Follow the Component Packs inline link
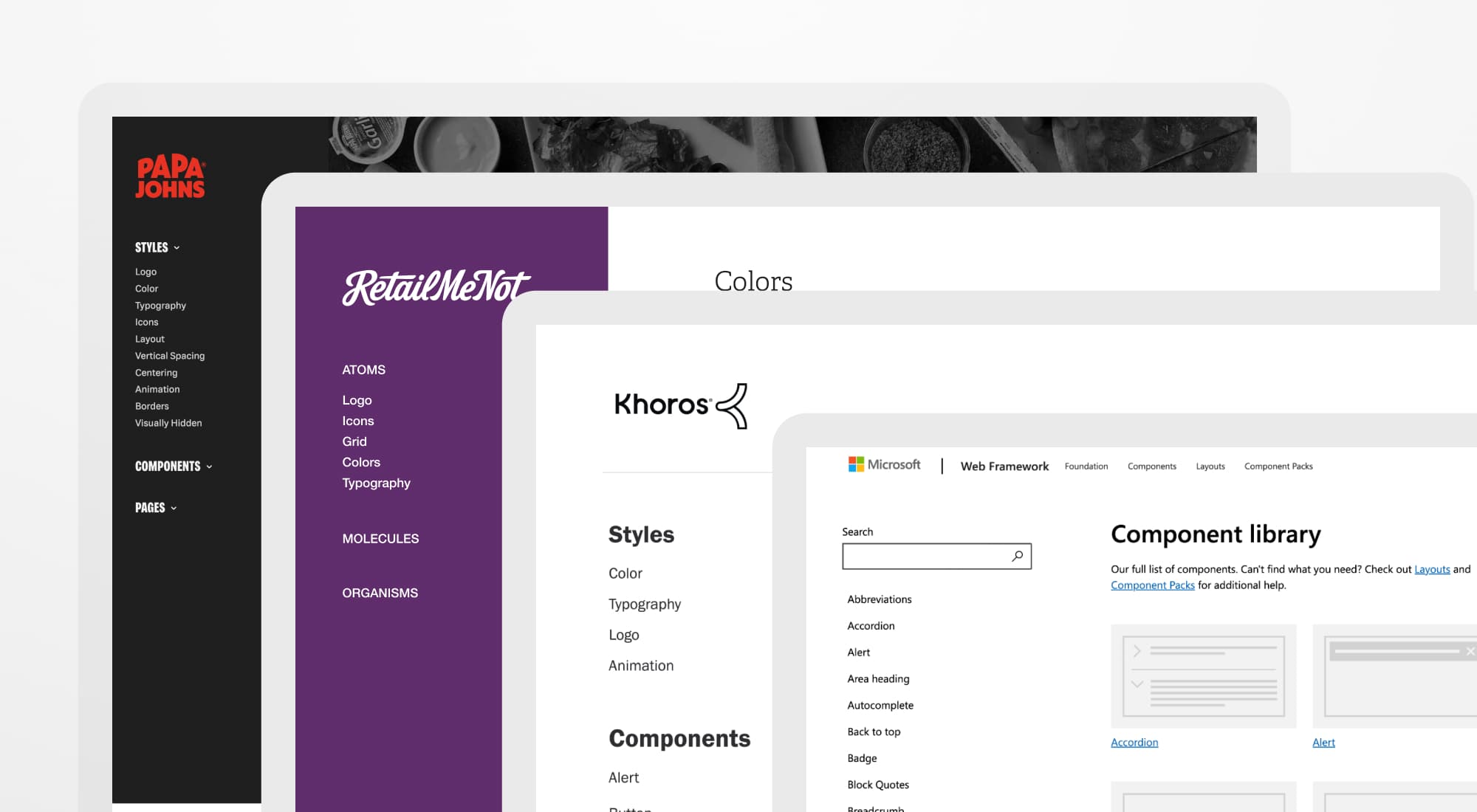 [x=1152, y=585]
